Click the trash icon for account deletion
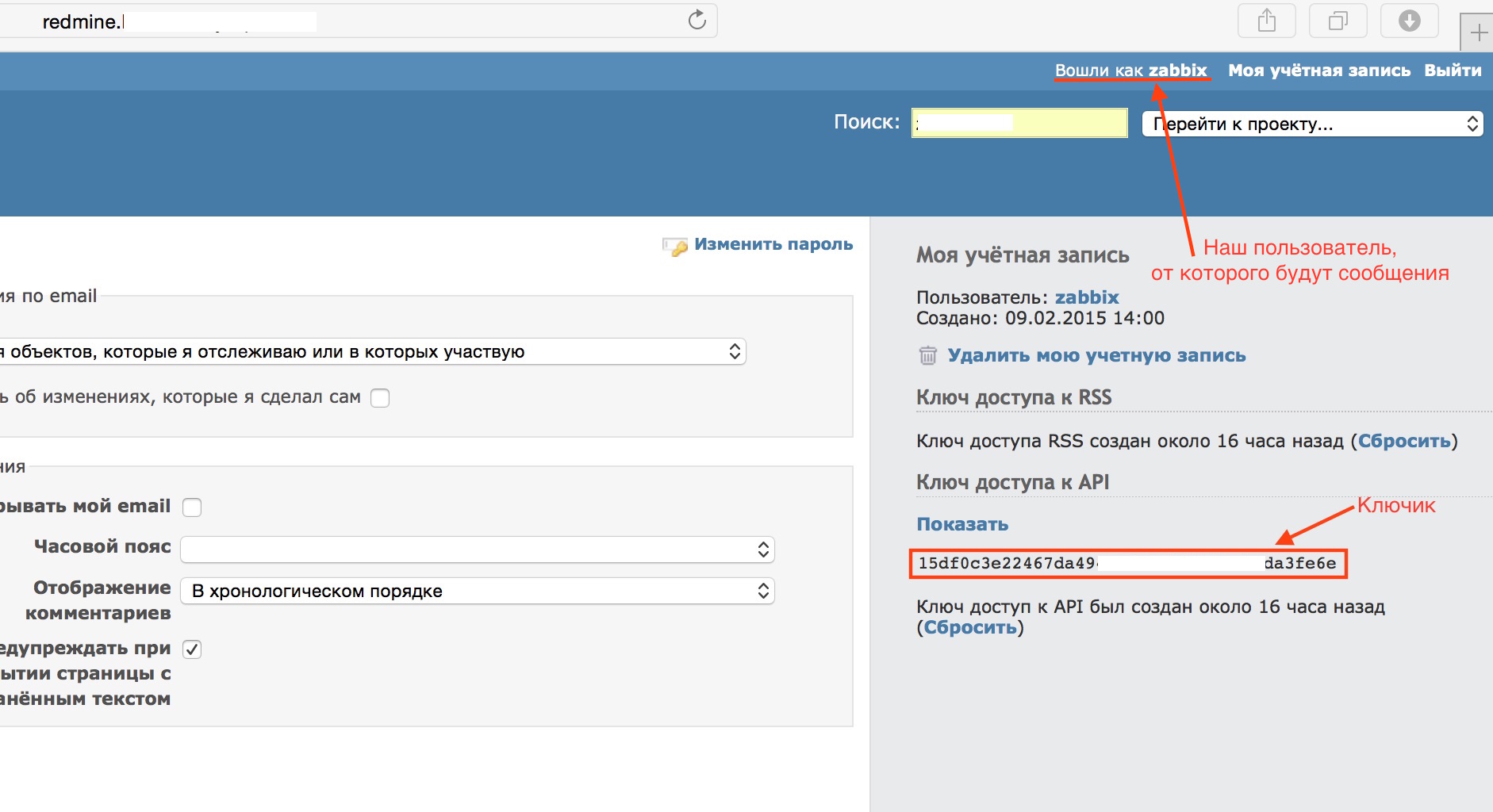 click(927, 355)
